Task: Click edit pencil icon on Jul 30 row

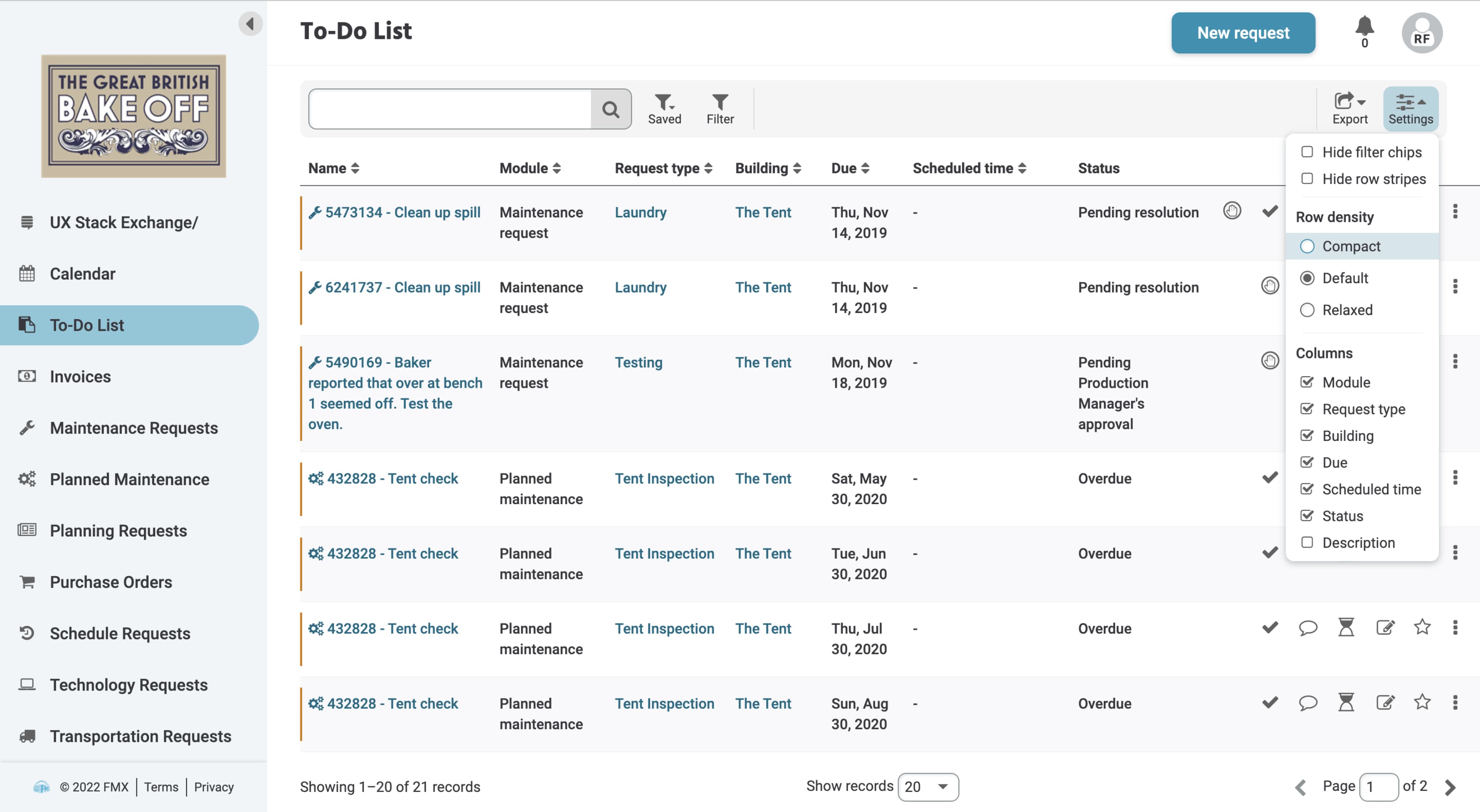Action: (x=1385, y=627)
